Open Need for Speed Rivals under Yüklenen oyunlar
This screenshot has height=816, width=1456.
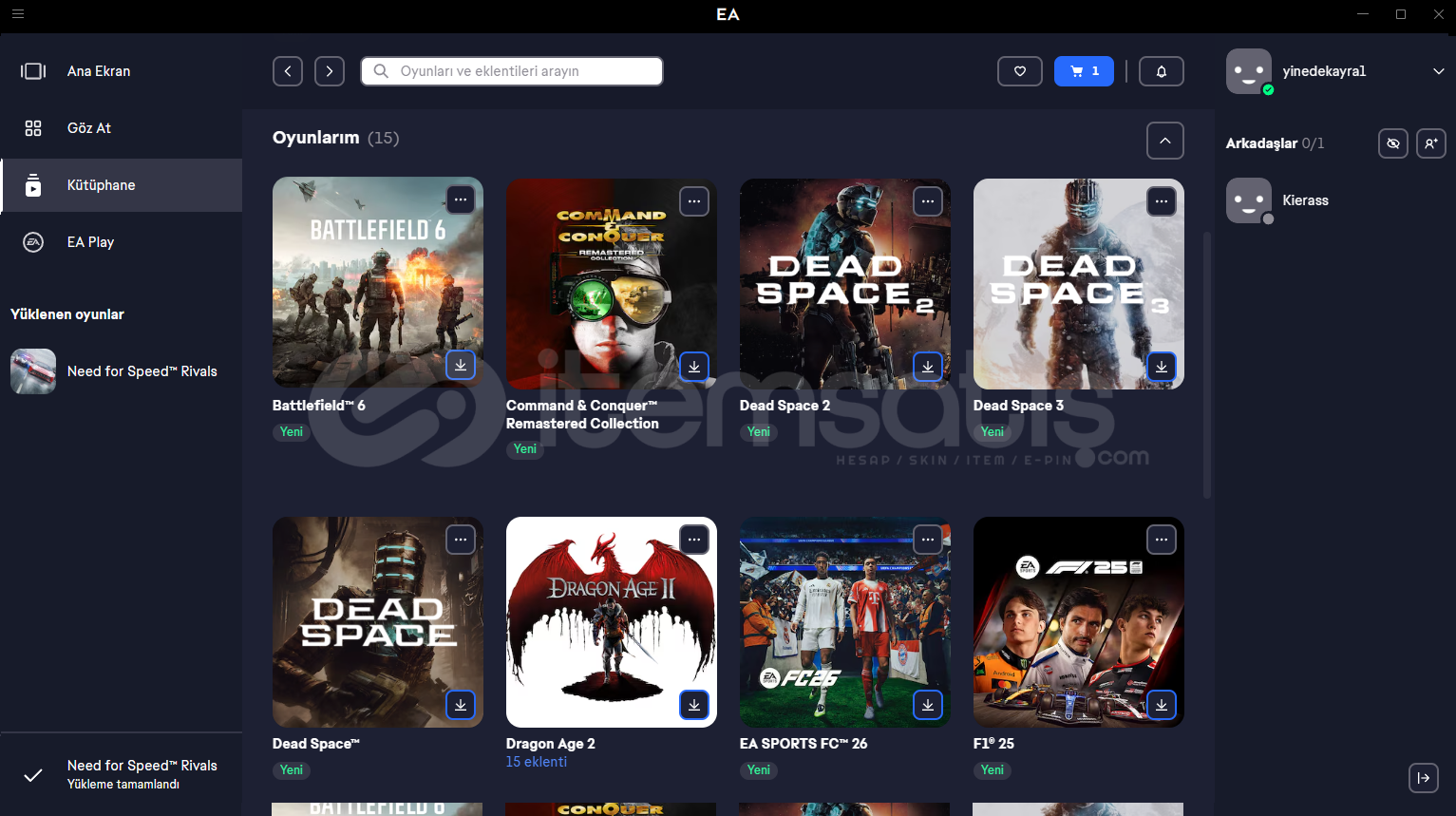(x=121, y=371)
